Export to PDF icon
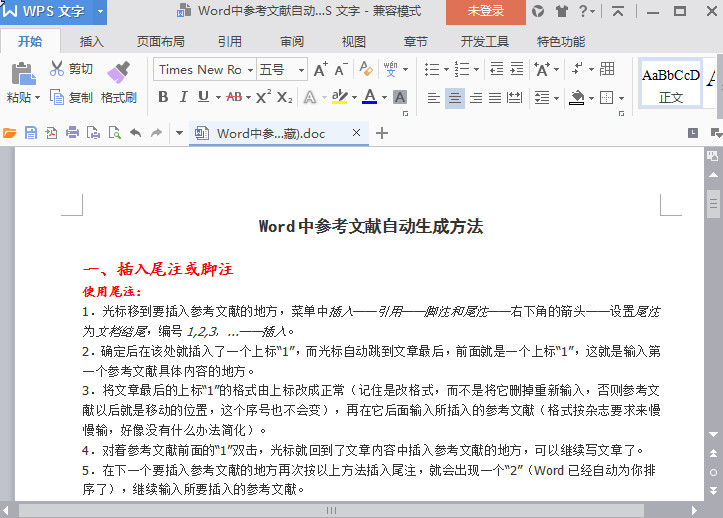 pos(51,133)
